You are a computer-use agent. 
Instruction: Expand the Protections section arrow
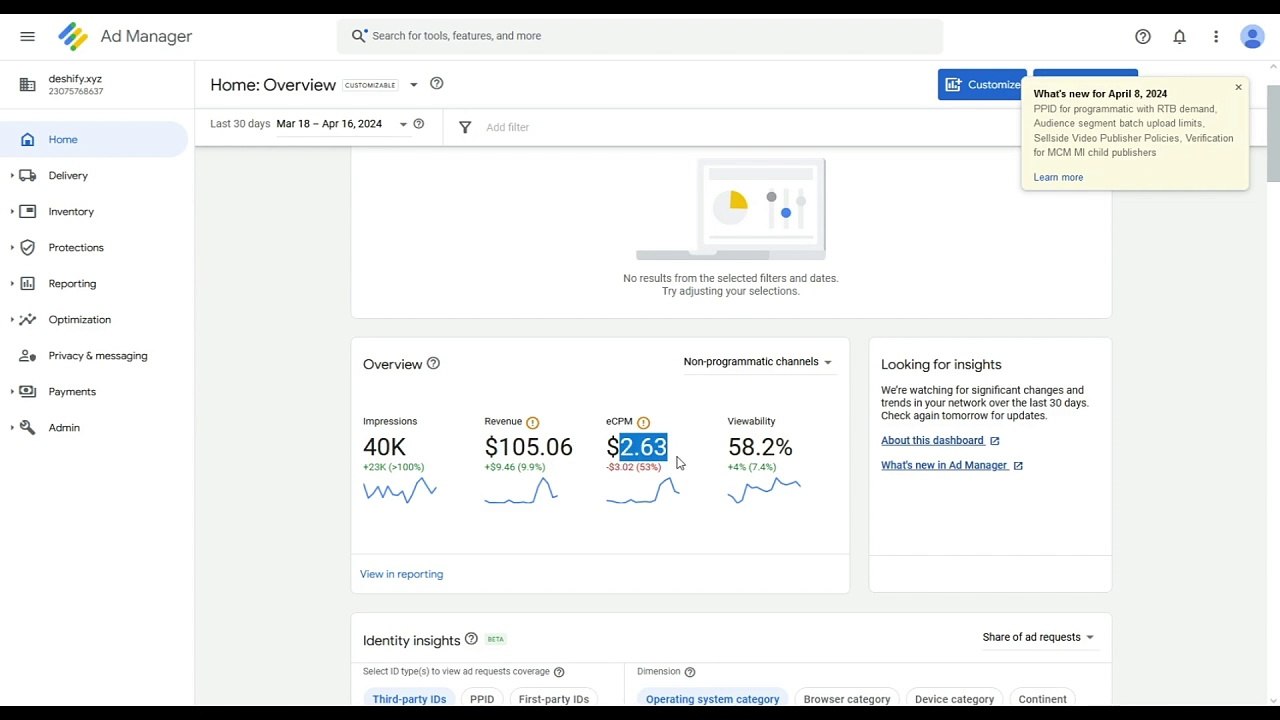click(x=12, y=248)
